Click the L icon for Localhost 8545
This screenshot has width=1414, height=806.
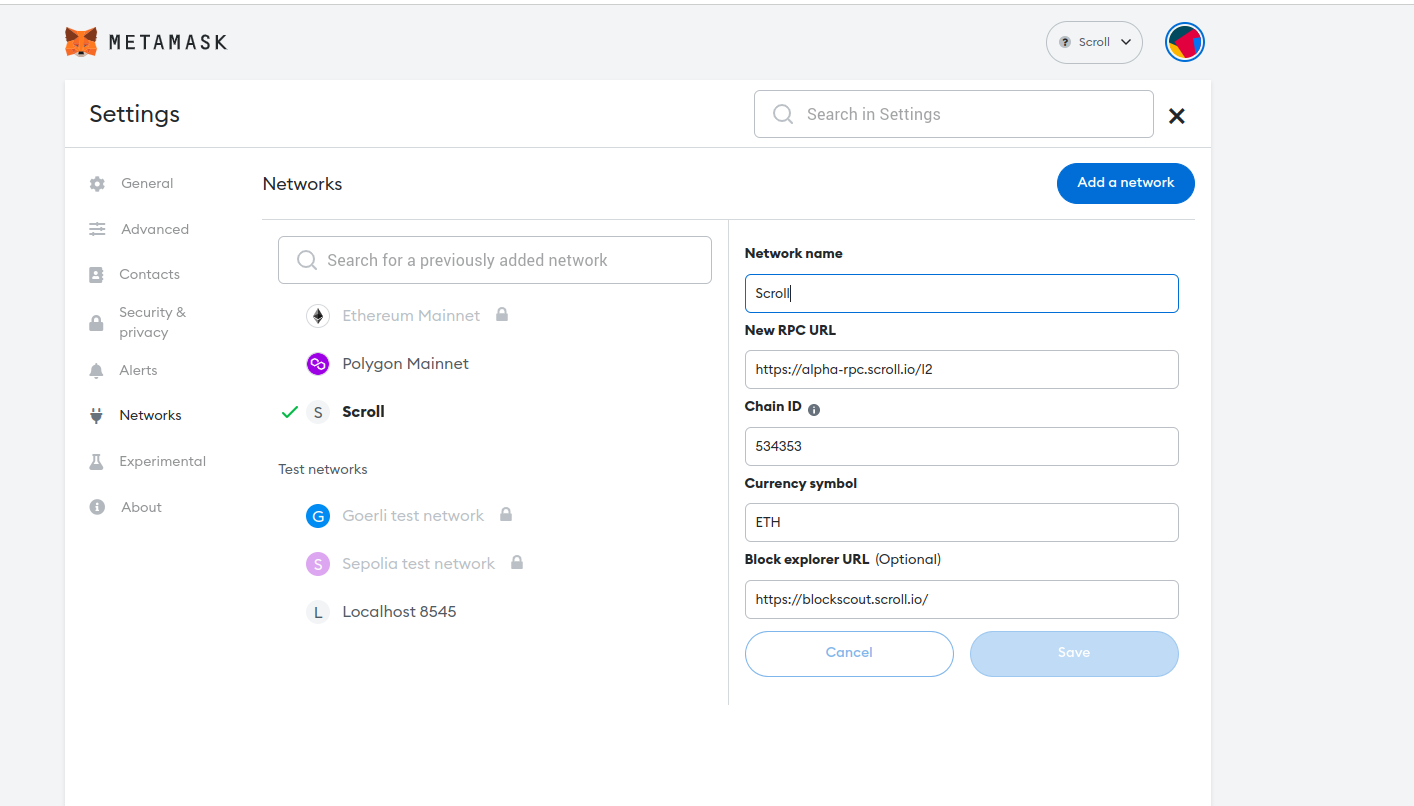coord(318,612)
